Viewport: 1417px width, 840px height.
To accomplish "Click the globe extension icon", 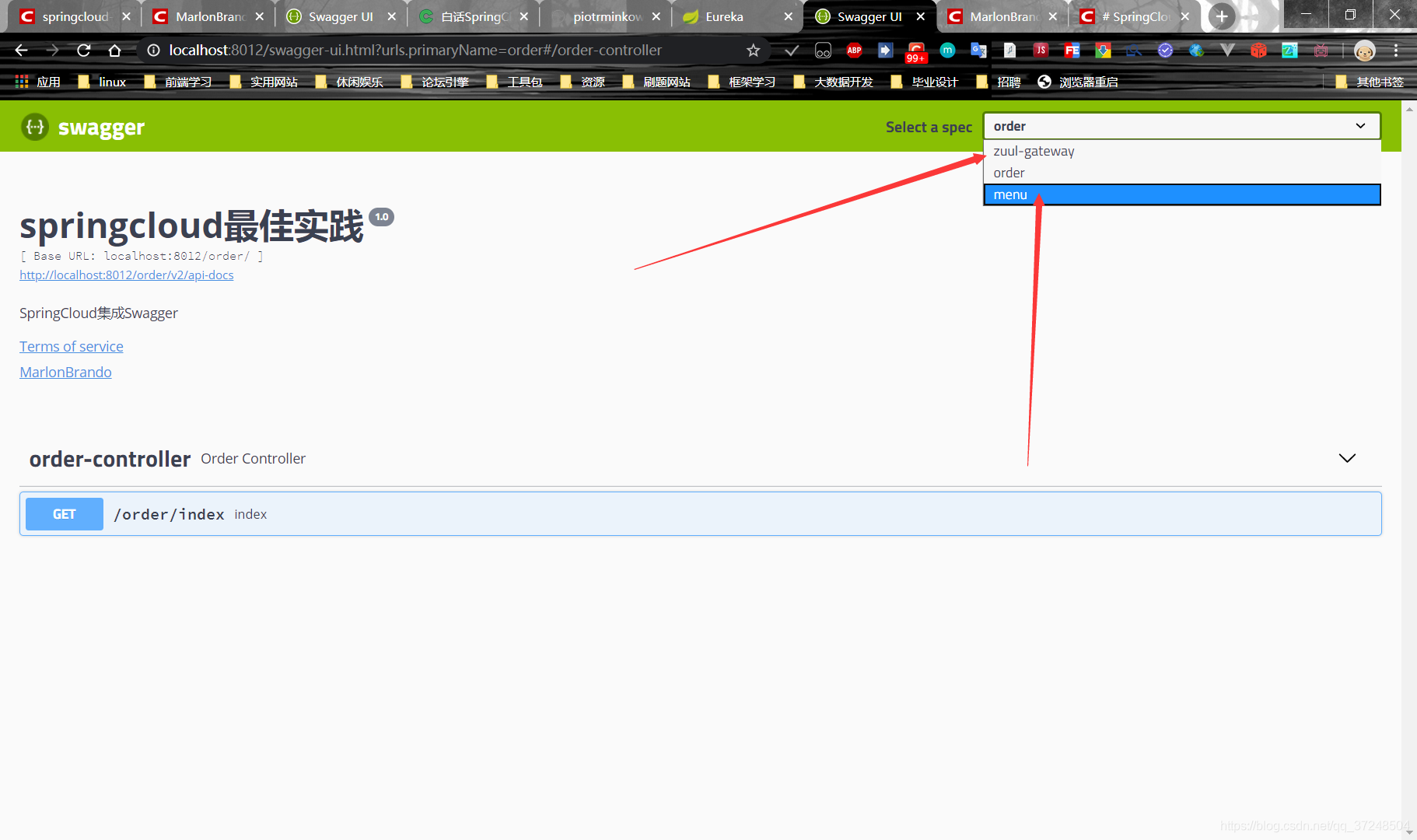I will tap(1196, 51).
